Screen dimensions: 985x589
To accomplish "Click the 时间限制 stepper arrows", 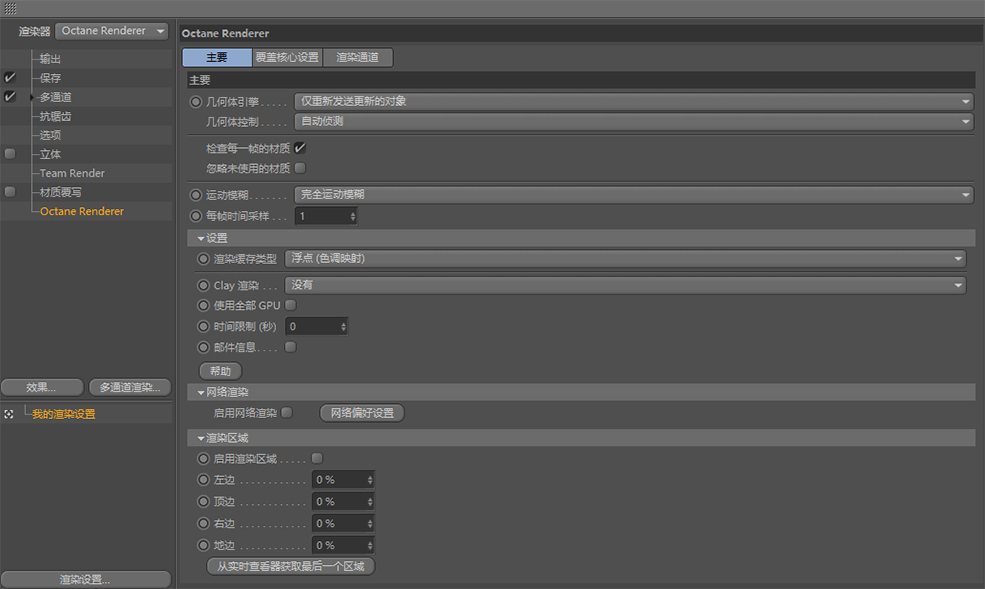I will point(344,327).
